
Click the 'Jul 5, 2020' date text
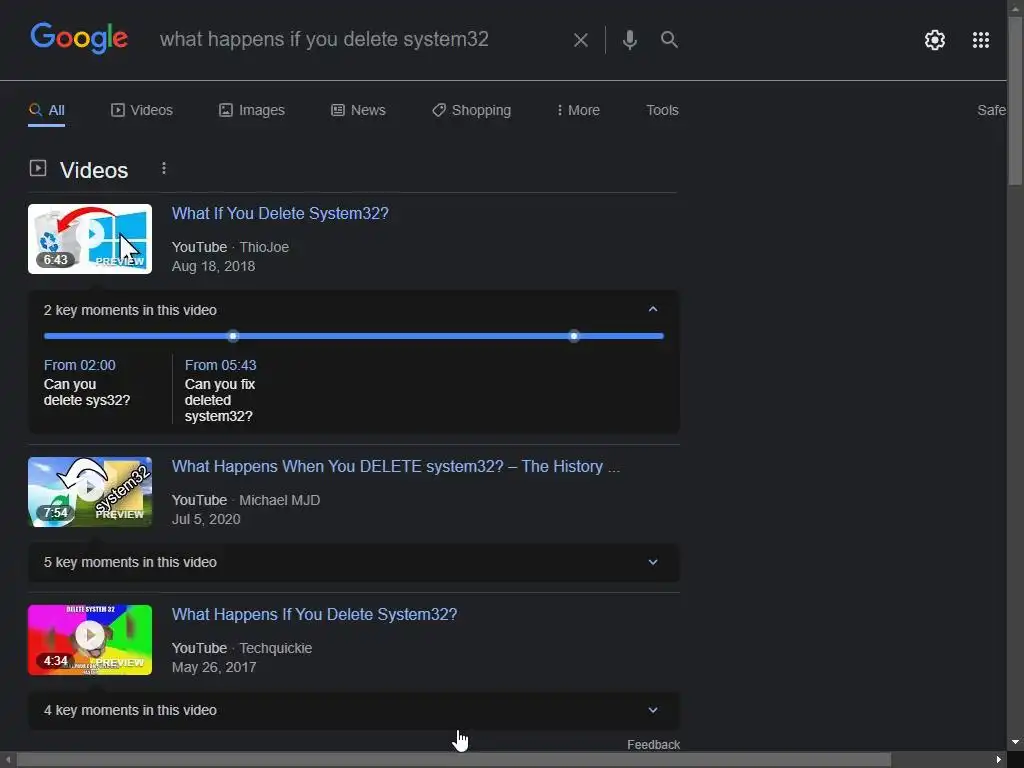206,519
